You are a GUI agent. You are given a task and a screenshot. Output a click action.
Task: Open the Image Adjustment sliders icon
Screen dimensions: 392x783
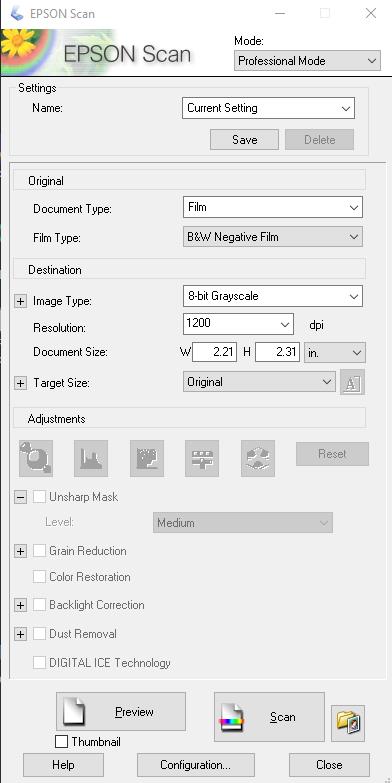(x=202, y=458)
